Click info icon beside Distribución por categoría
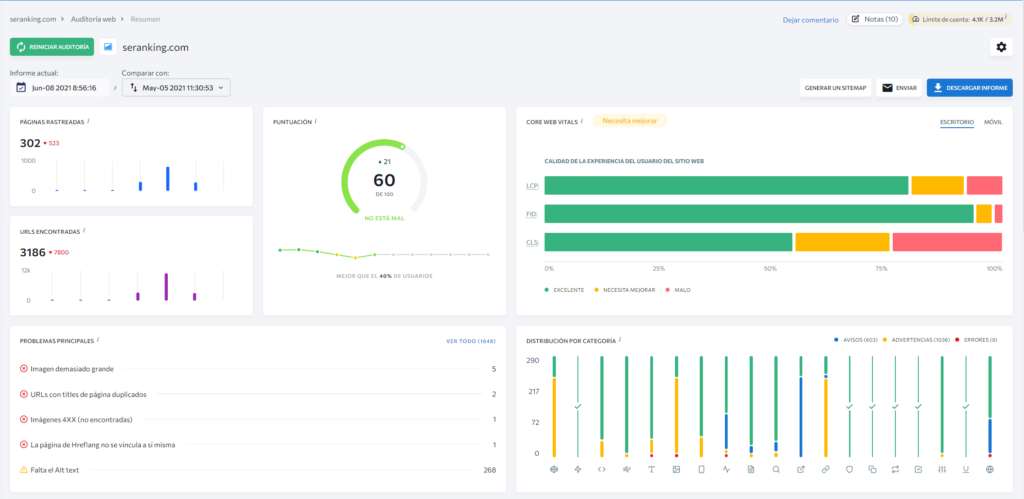This screenshot has width=1024, height=499. tap(620, 340)
